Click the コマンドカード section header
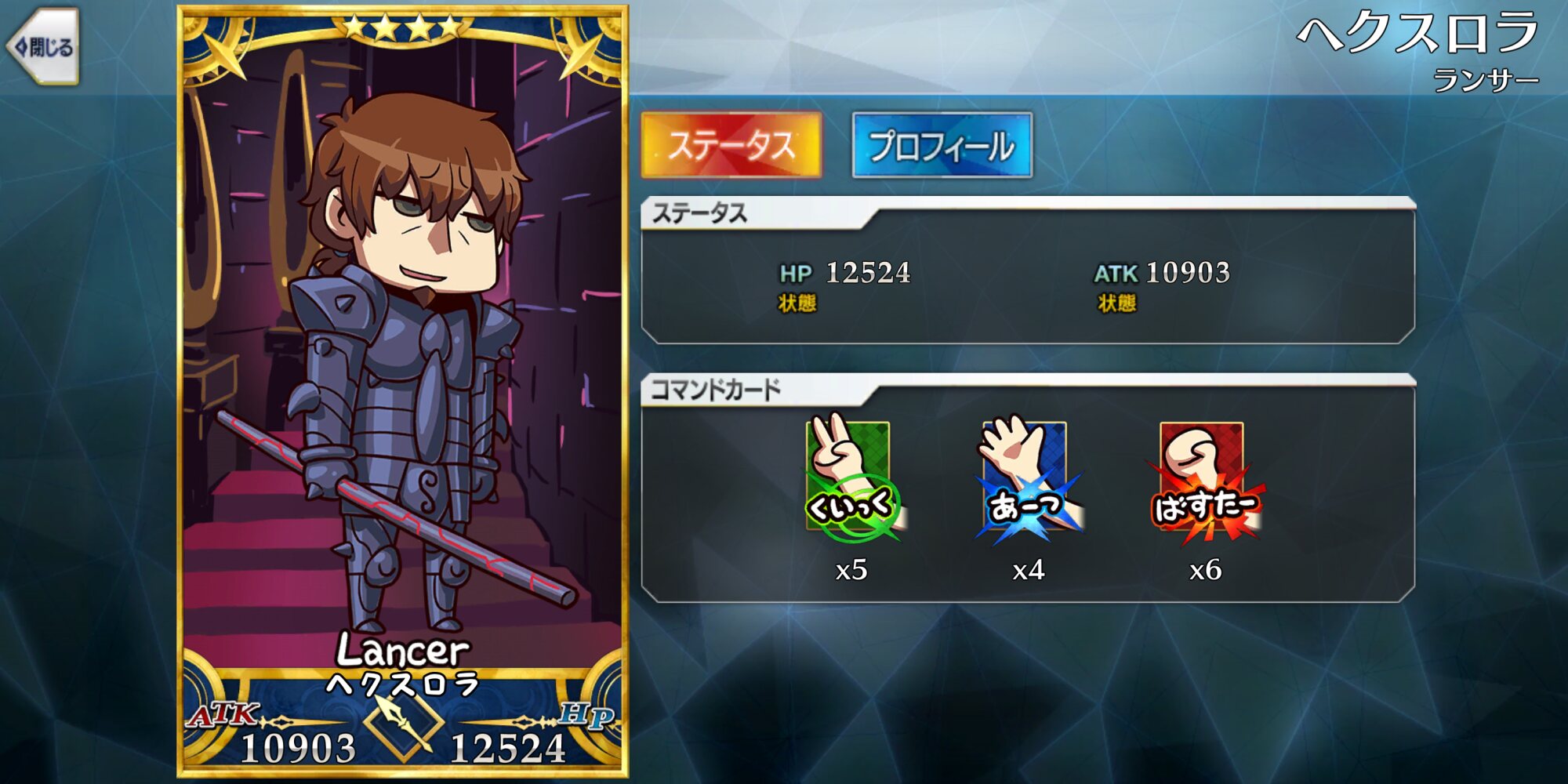 pos(716,390)
